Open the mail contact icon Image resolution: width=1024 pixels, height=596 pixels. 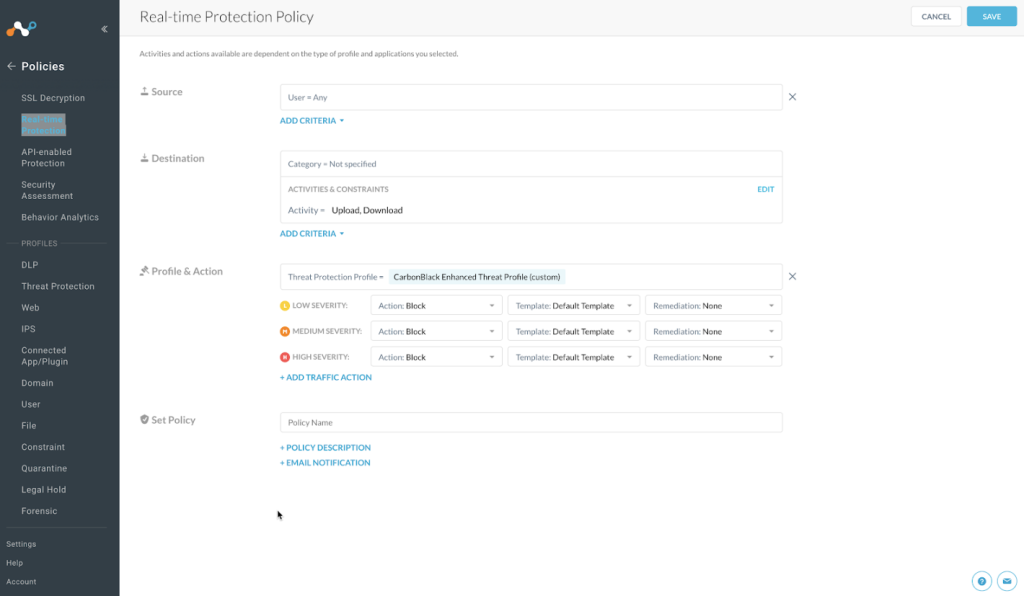click(1007, 580)
